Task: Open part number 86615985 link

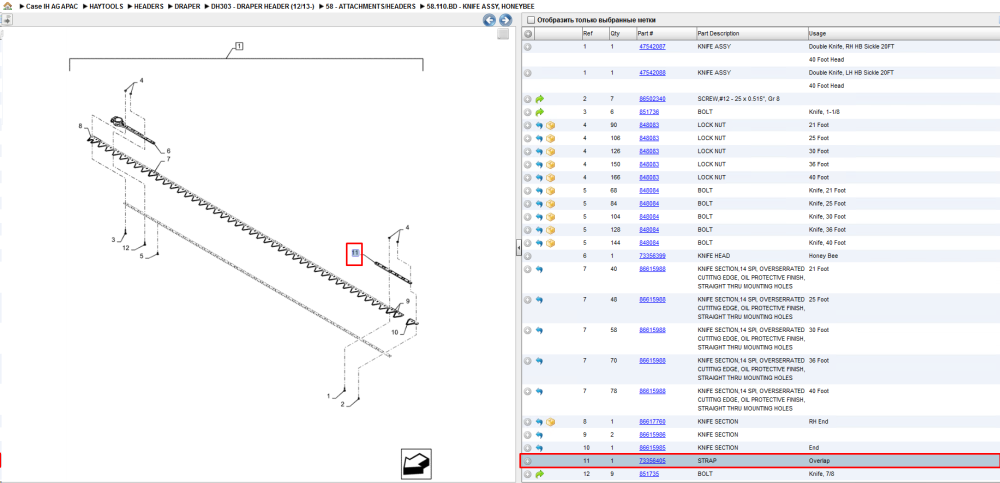Action: (x=652, y=448)
